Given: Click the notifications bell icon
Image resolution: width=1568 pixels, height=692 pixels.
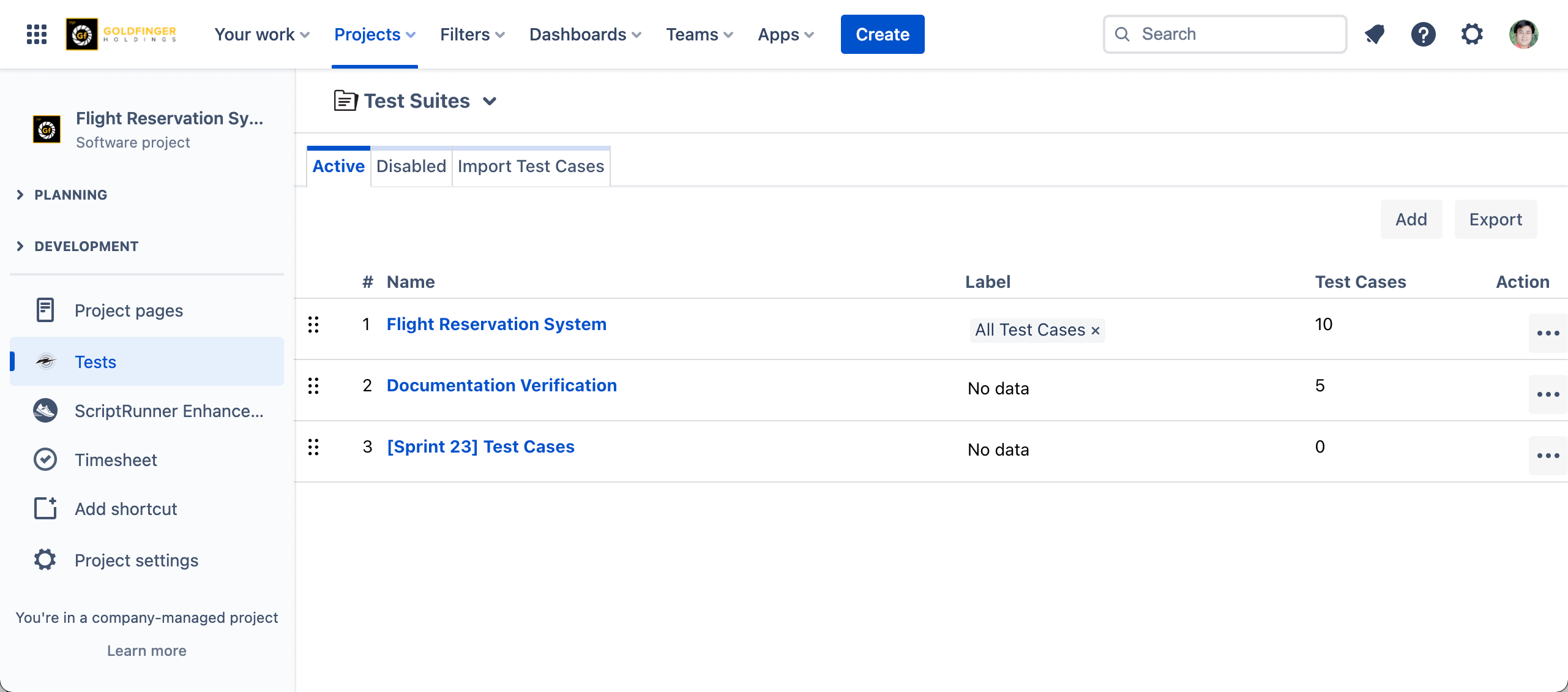Looking at the screenshot, I should (x=1375, y=34).
